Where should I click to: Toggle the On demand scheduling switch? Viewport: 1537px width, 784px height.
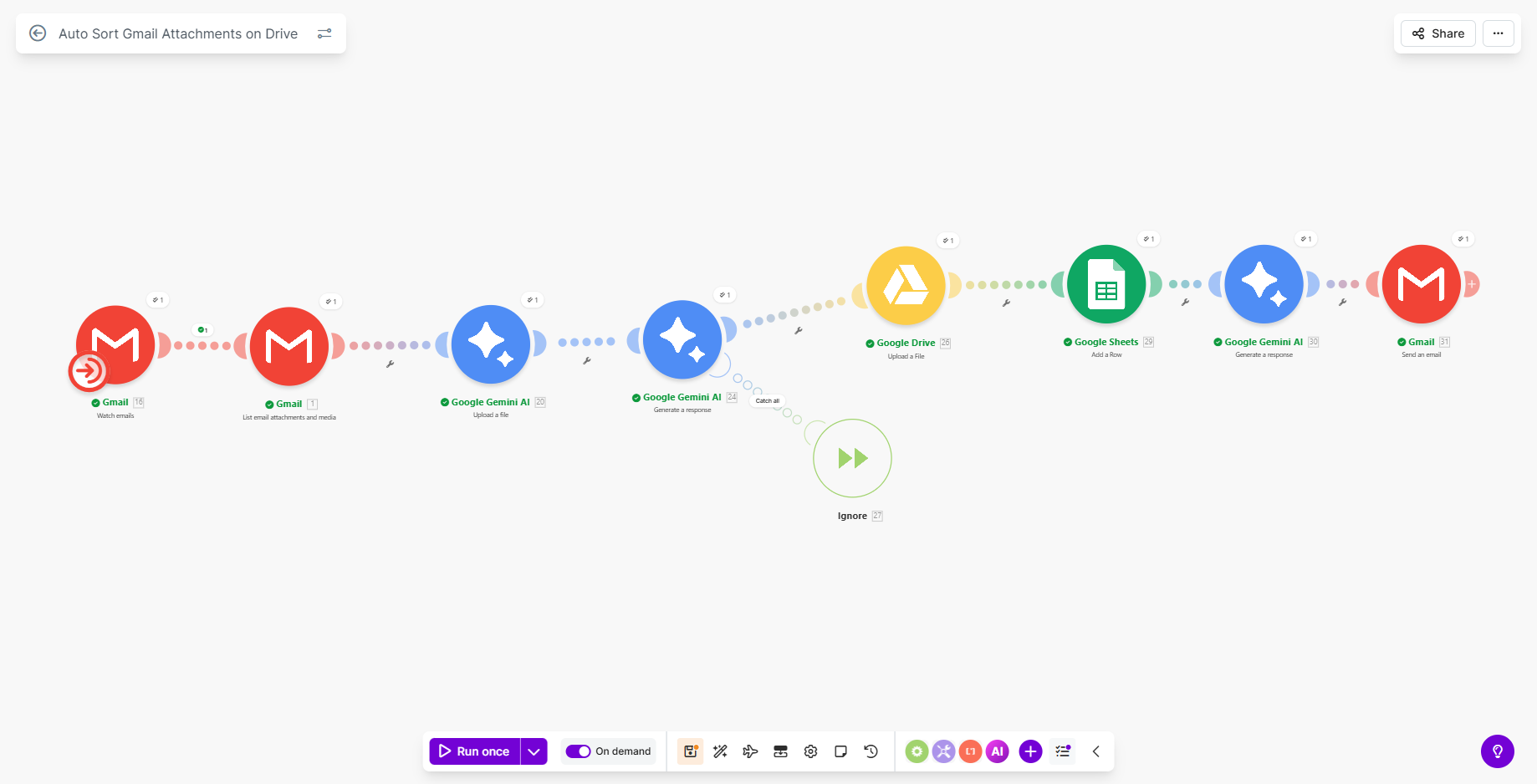click(x=578, y=751)
